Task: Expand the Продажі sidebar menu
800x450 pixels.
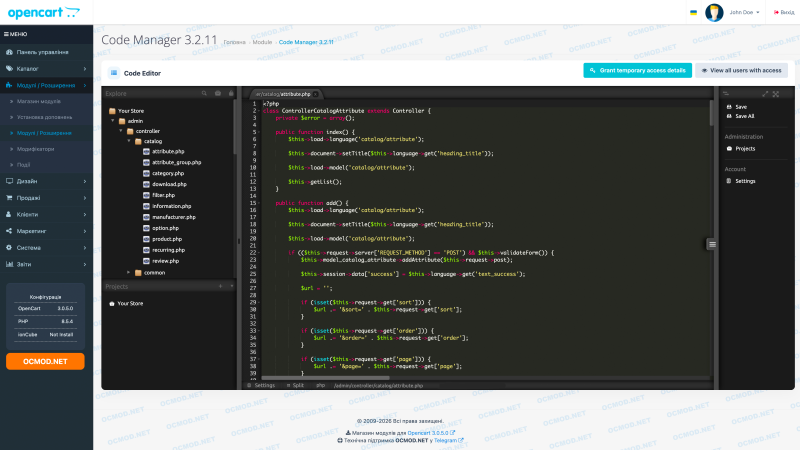Action: [x=46, y=197]
